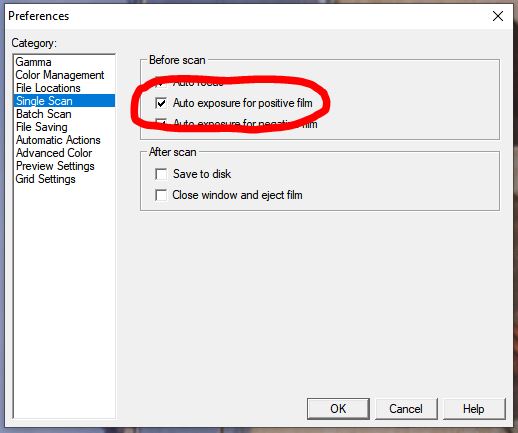The width and height of the screenshot is (518, 433).
Task: Select File Locations in category list
Action: [48, 88]
